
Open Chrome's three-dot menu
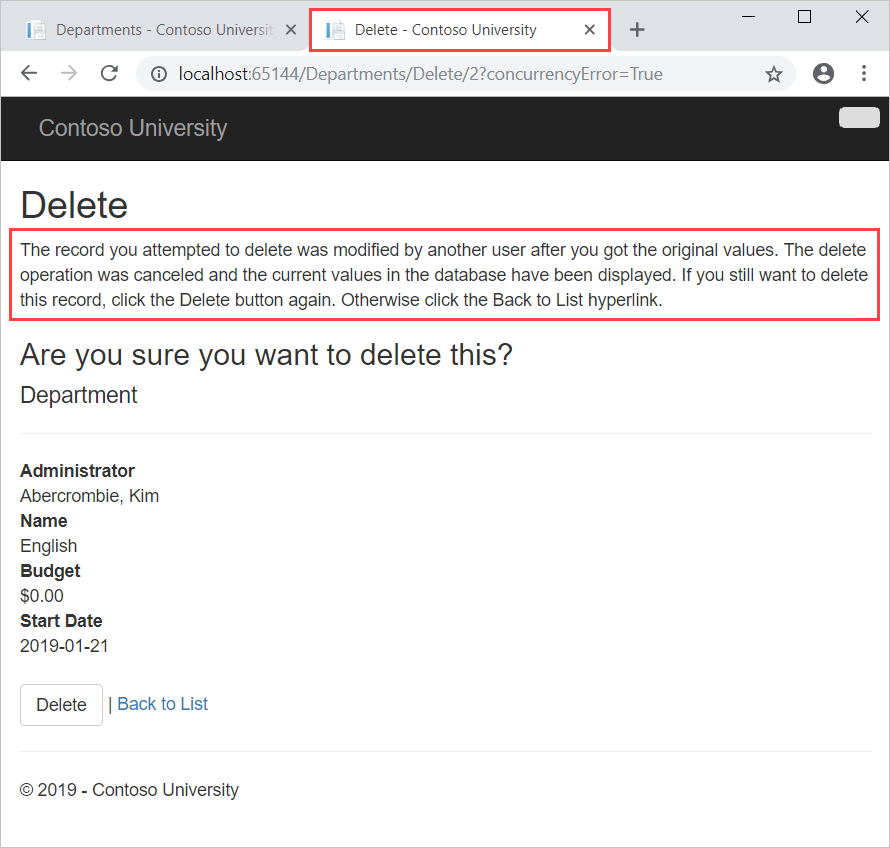(x=864, y=73)
